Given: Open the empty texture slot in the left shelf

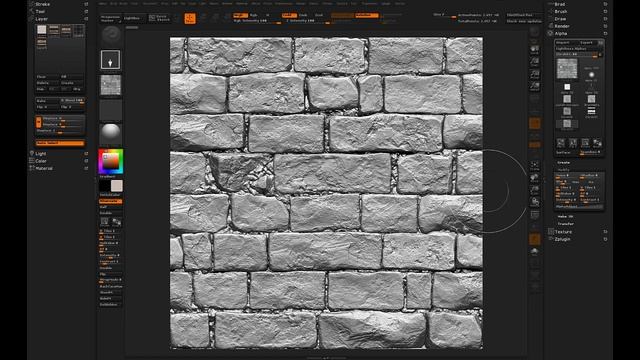Looking at the screenshot, I should click(111, 110).
